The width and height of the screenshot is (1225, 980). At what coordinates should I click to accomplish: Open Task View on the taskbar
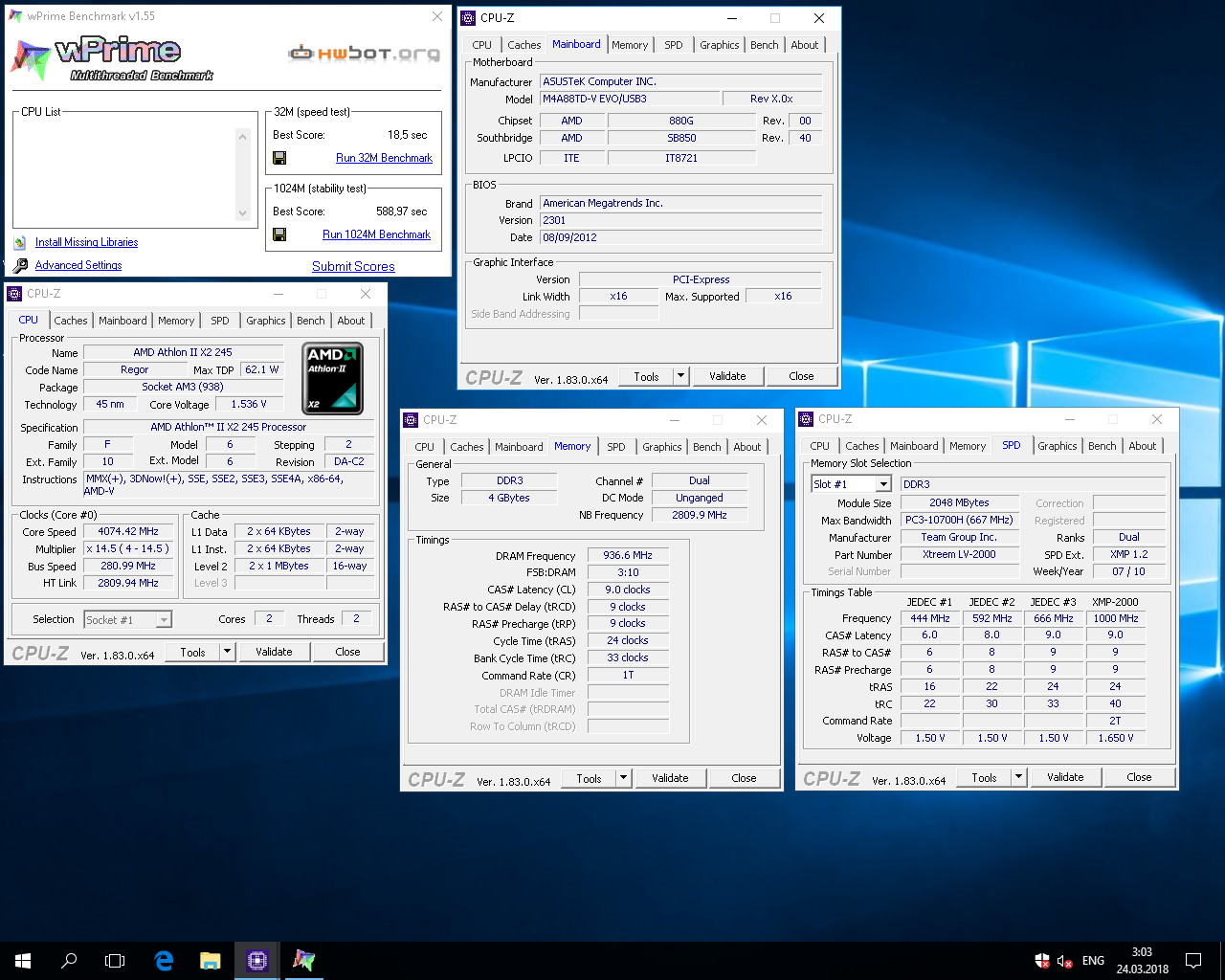(x=115, y=960)
